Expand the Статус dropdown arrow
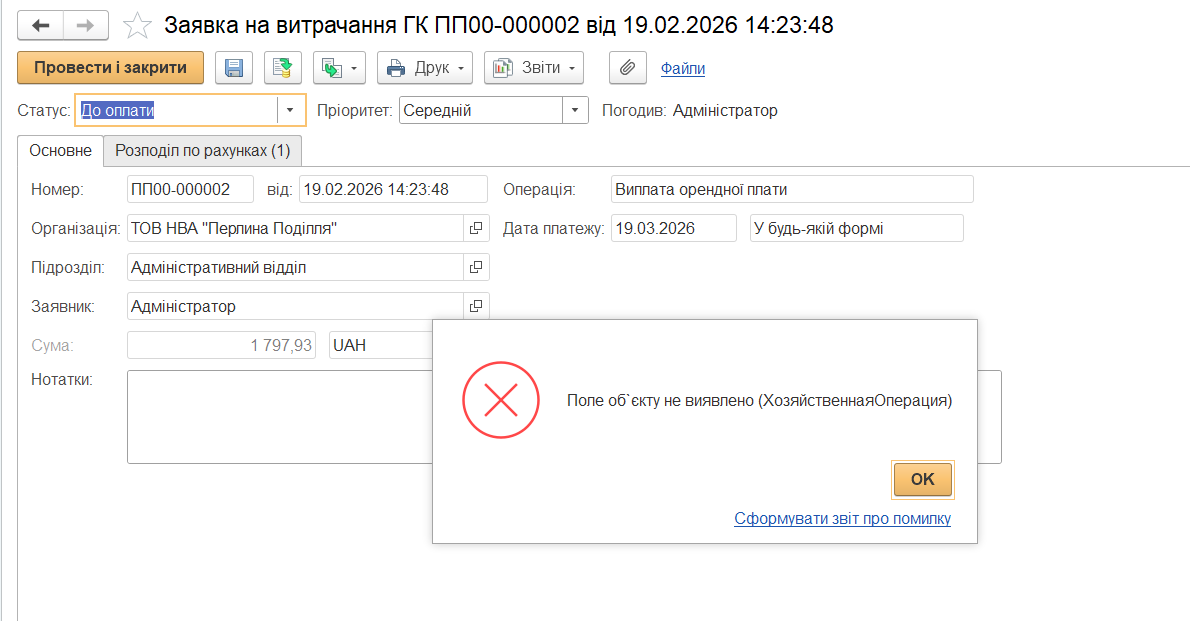 pos(290,110)
